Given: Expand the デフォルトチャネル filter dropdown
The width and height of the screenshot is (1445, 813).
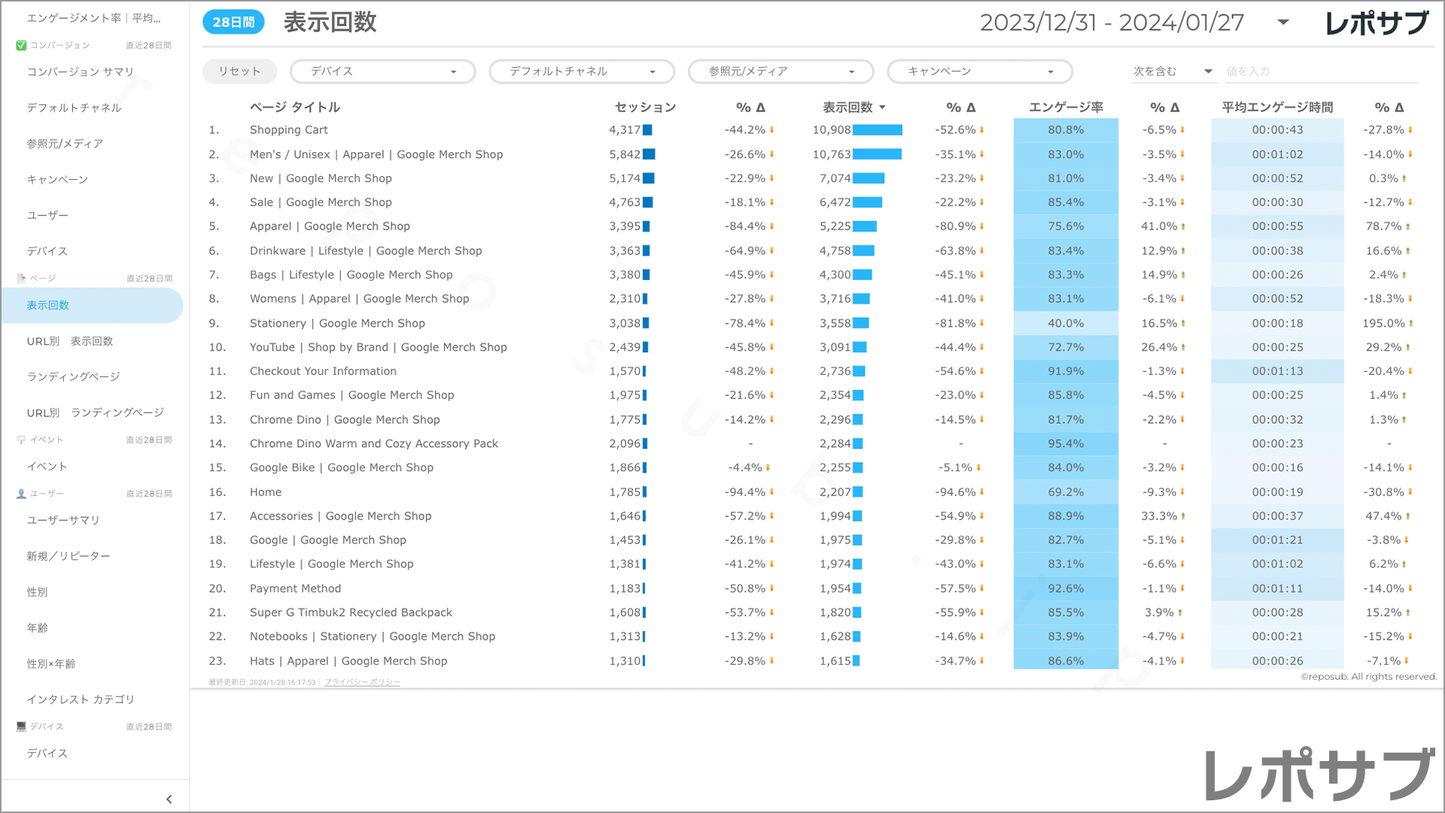Looking at the screenshot, I should [581, 72].
